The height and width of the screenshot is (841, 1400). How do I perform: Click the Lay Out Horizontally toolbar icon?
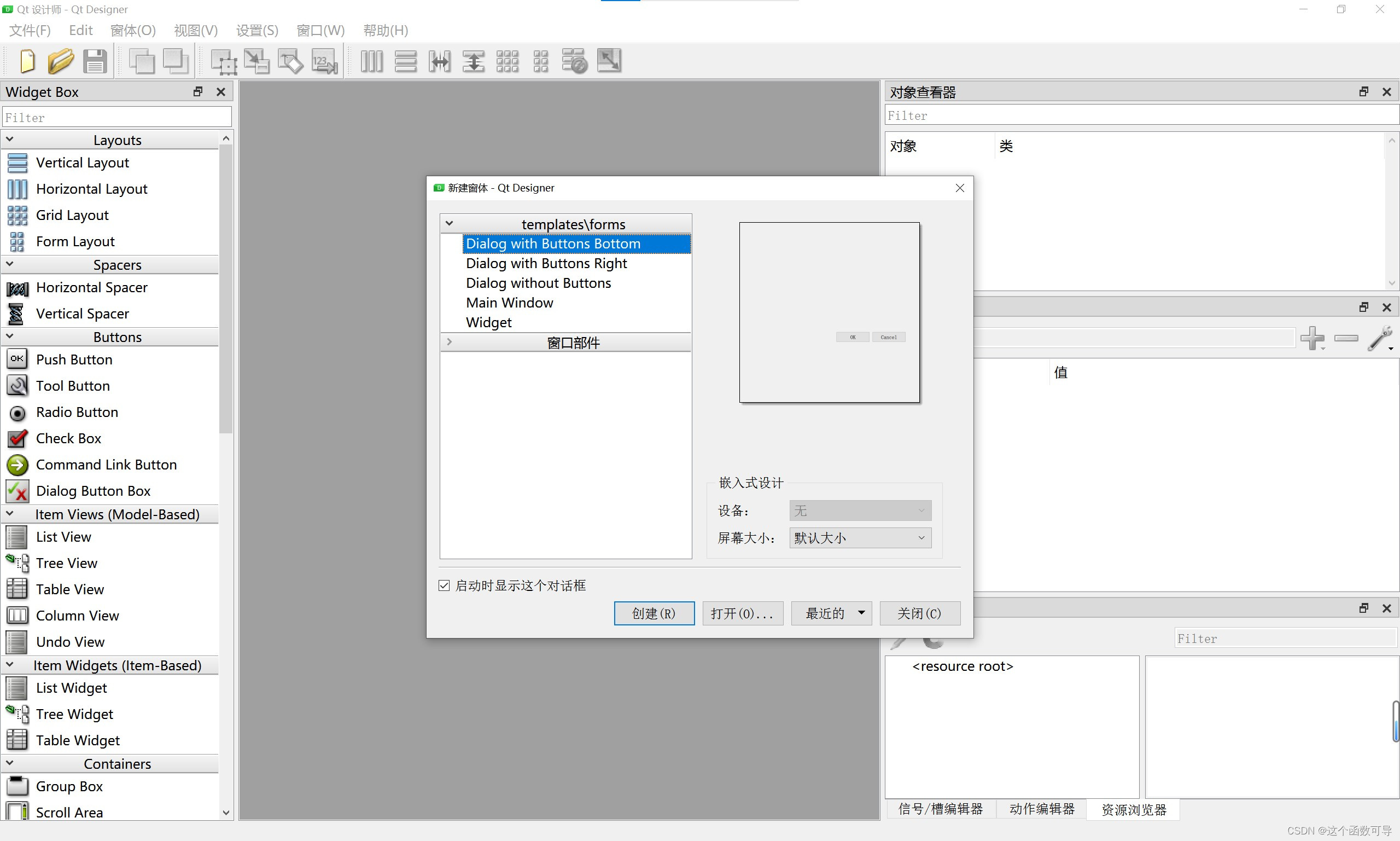click(x=371, y=61)
